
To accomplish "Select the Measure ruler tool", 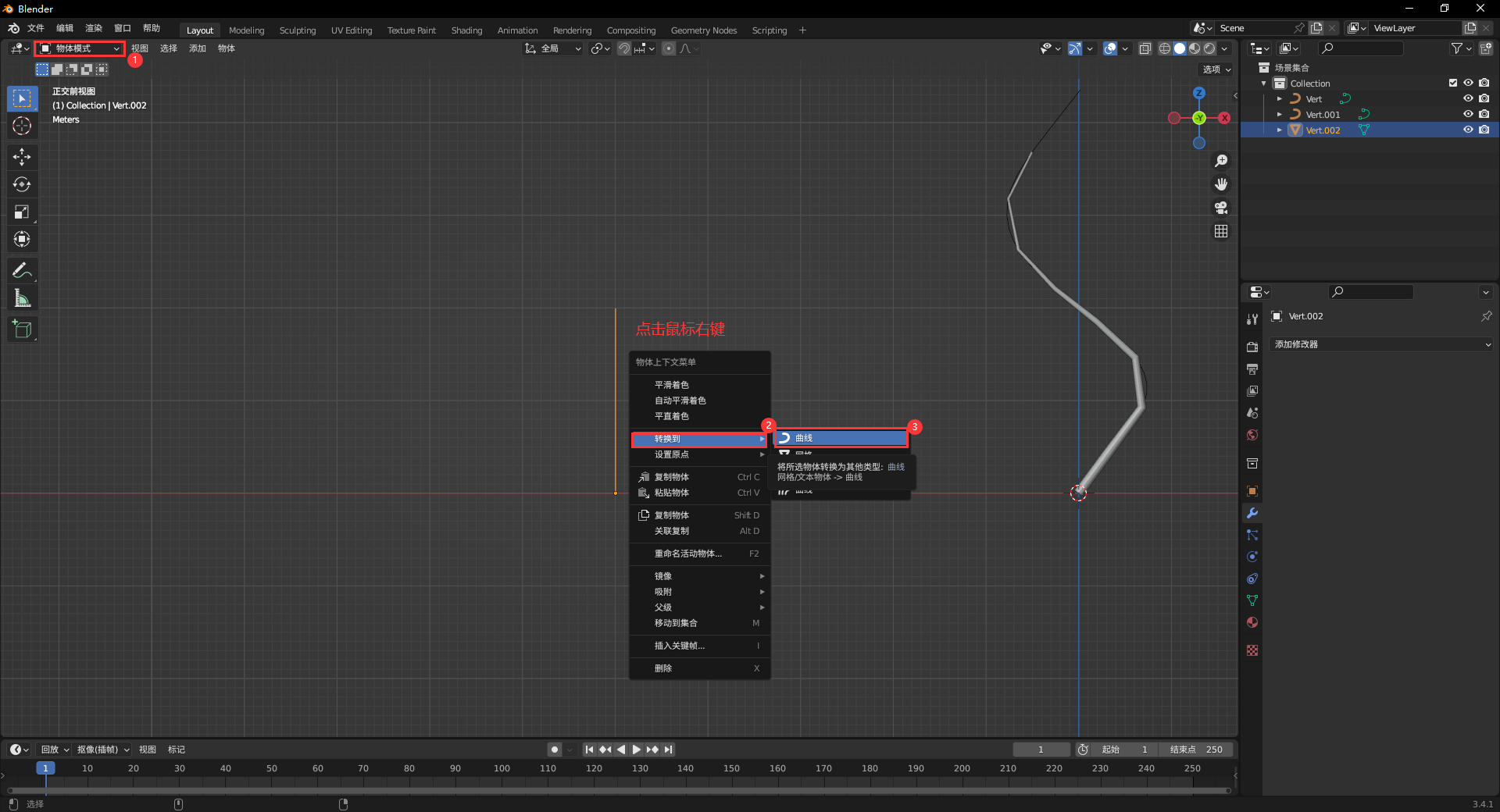I will [22, 298].
